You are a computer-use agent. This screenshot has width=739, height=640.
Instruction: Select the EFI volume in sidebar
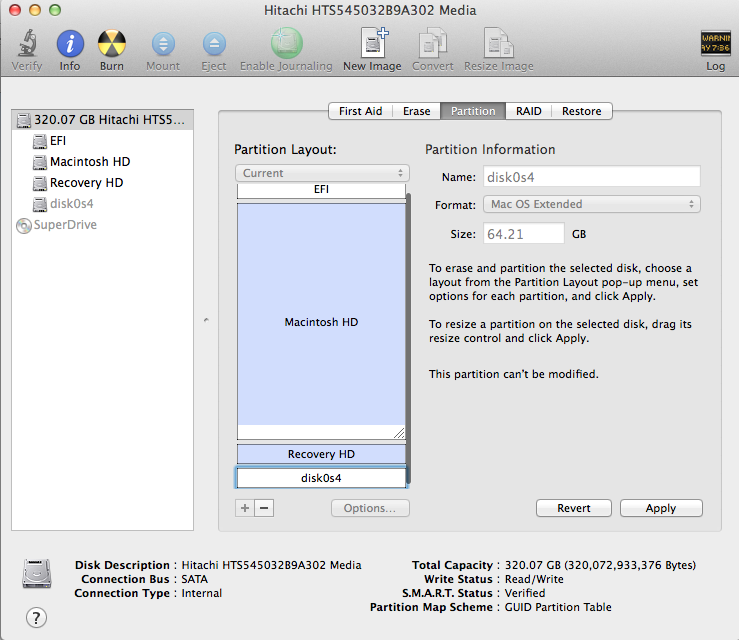tap(102, 141)
